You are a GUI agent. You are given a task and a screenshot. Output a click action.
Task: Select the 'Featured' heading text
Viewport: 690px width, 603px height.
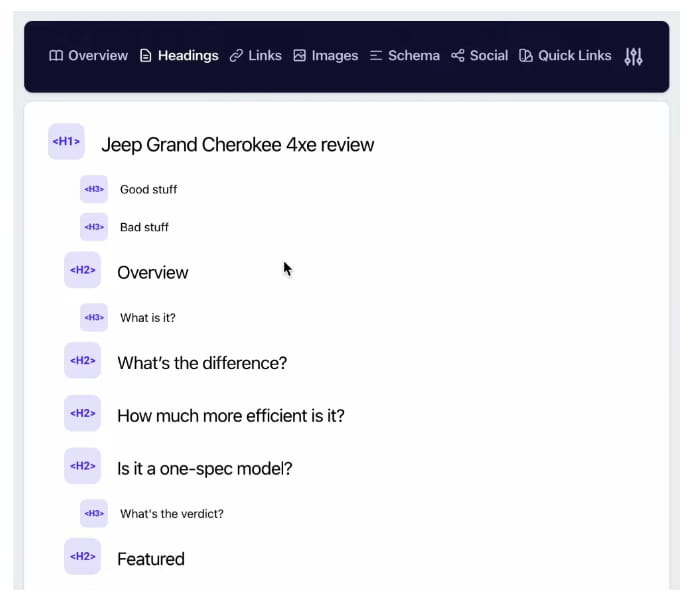pos(151,559)
